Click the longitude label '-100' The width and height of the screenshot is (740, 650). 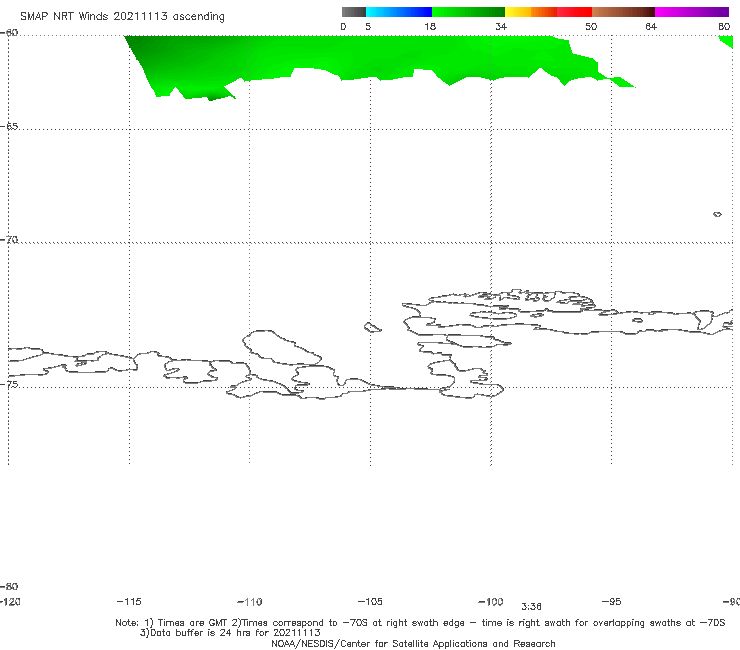pyautogui.click(x=491, y=601)
